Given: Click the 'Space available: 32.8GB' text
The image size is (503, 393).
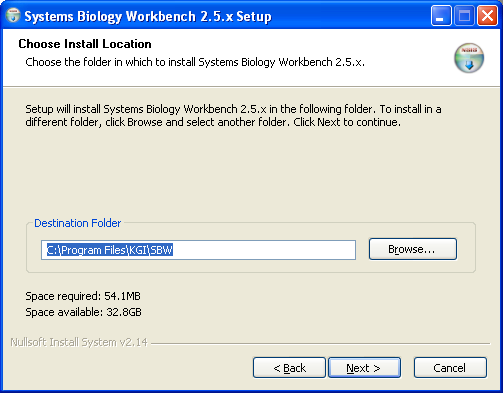Looking at the screenshot, I should [x=83, y=312].
